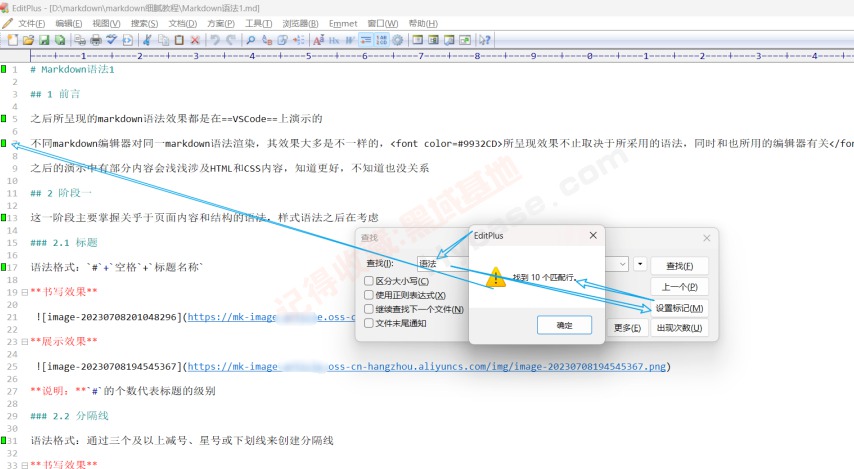Open Preferences gear icon
This screenshot has height=469, width=854.
(x=397, y=40)
